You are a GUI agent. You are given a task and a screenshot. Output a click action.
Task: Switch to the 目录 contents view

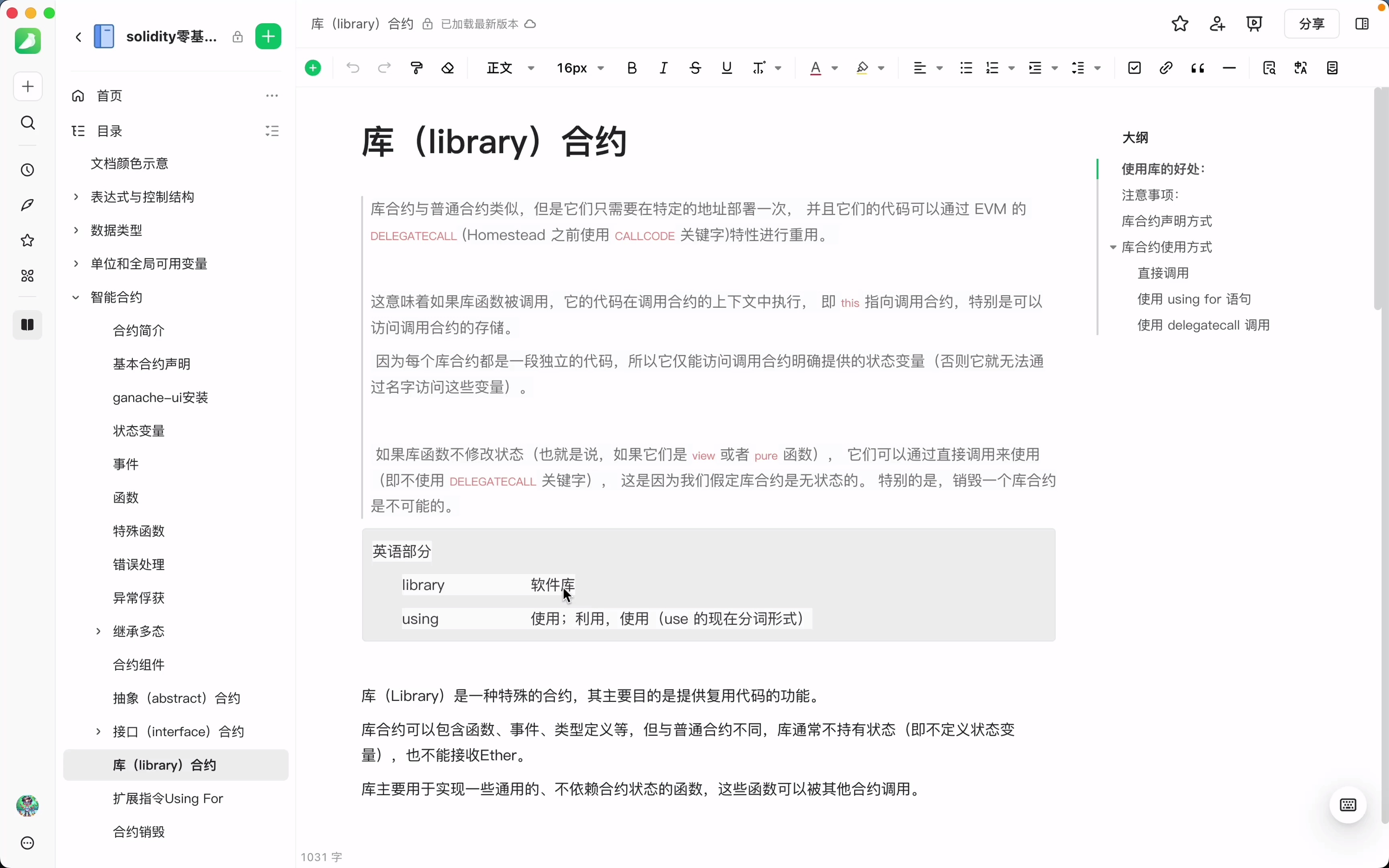click(x=109, y=131)
